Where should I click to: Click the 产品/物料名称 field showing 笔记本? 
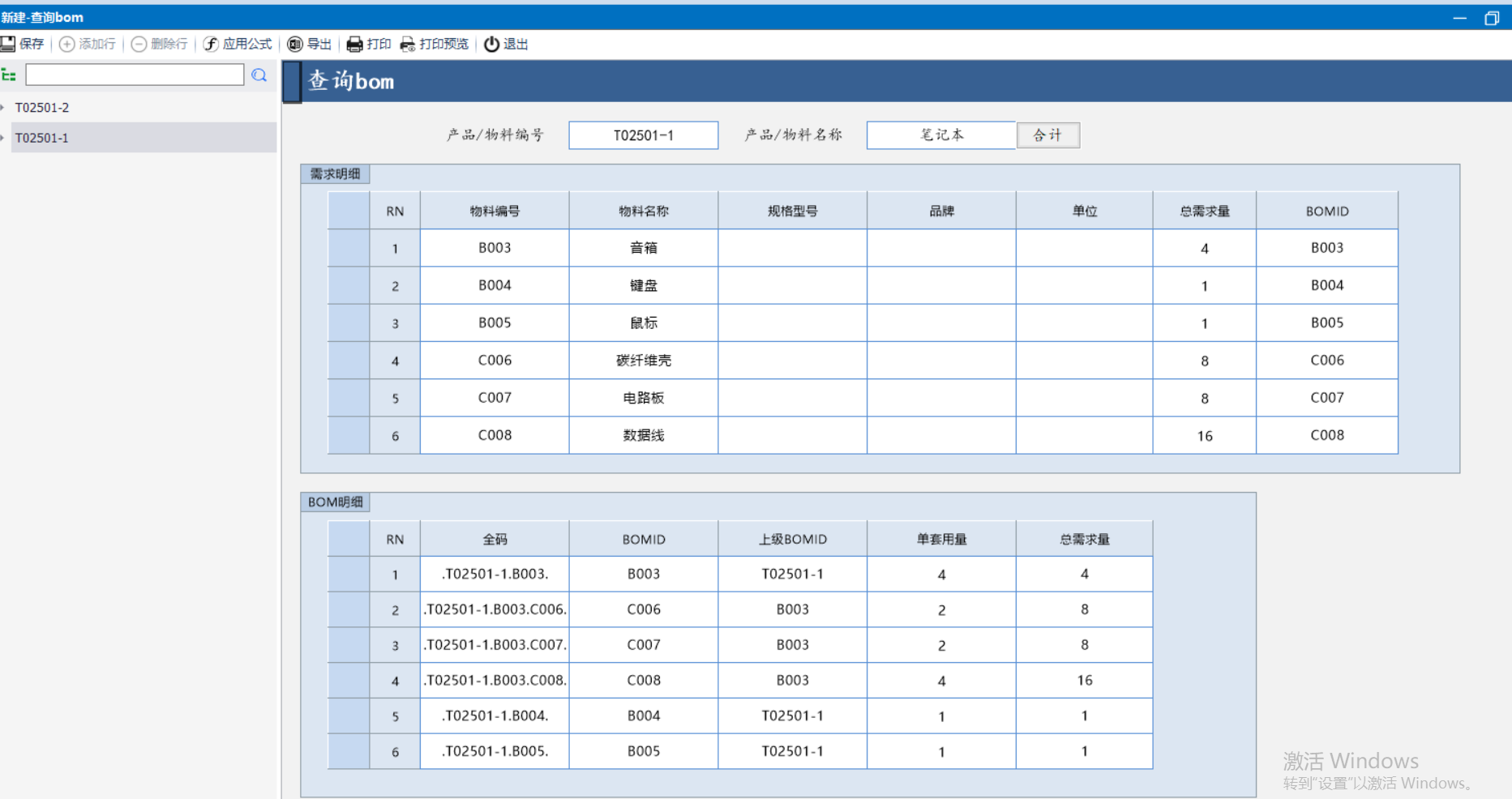(x=940, y=135)
